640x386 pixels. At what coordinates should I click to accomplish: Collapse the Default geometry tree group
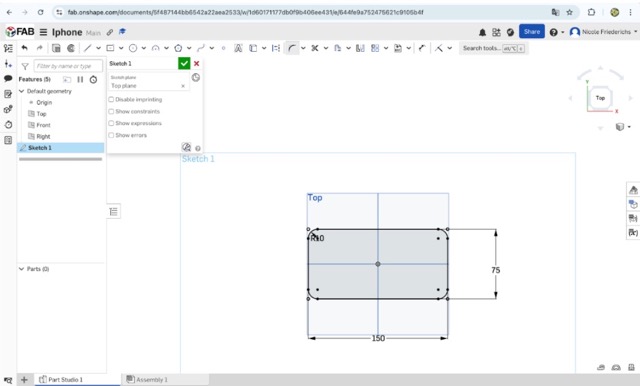pos(22,91)
